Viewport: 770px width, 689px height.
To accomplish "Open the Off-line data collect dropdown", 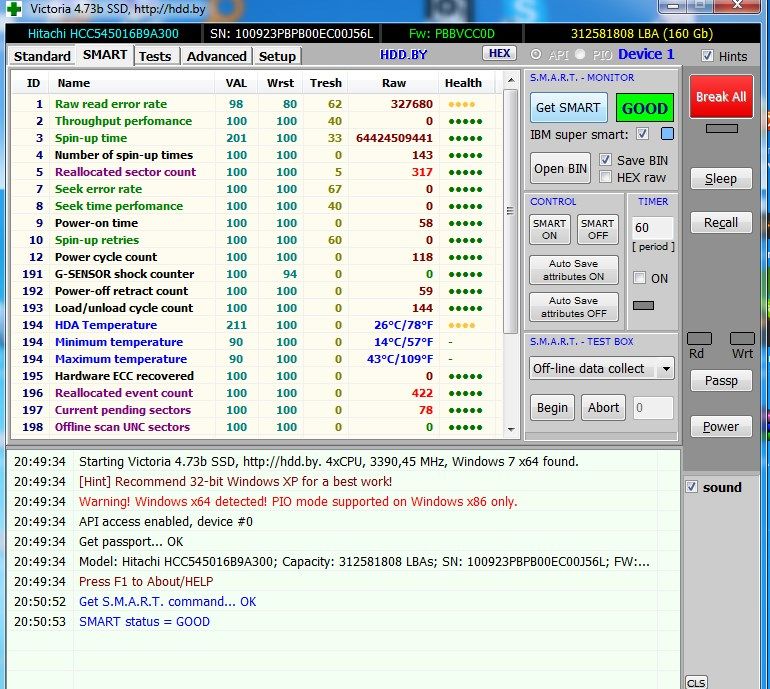I will click(x=666, y=368).
